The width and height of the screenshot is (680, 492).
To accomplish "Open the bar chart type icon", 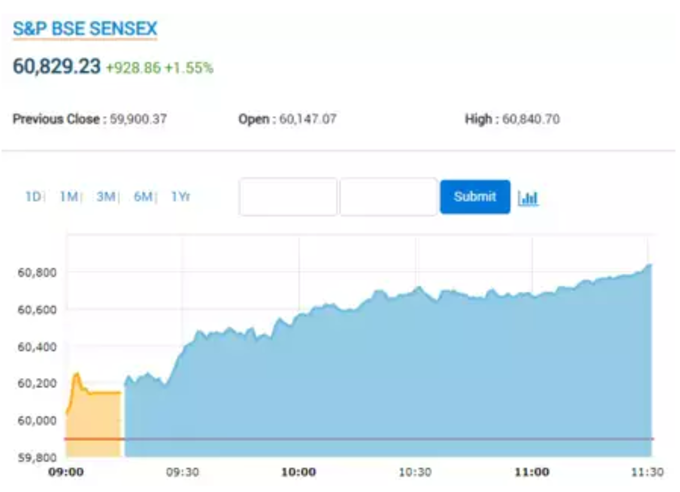I will [528, 199].
